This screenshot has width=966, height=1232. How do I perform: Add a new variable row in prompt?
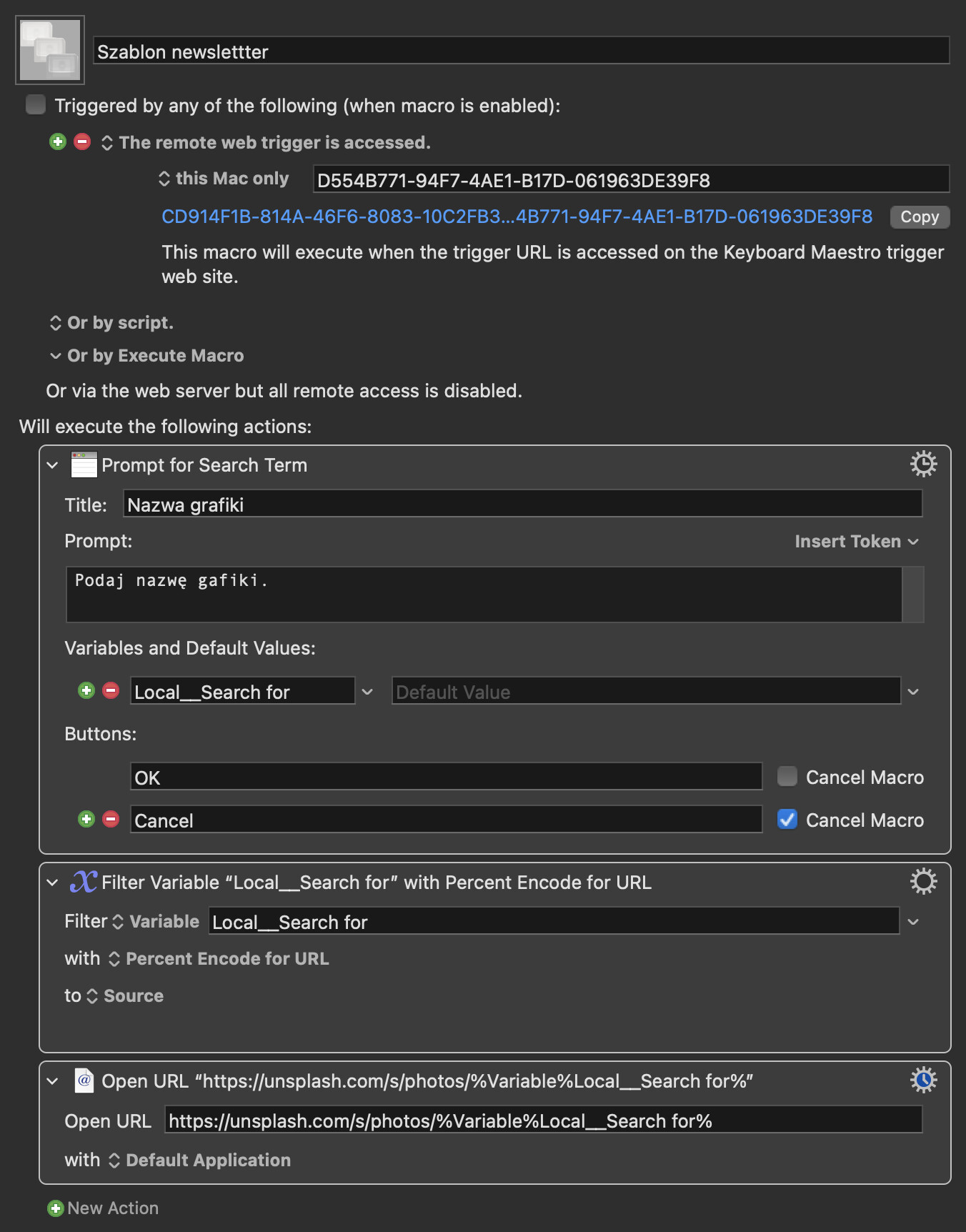point(86,690)
